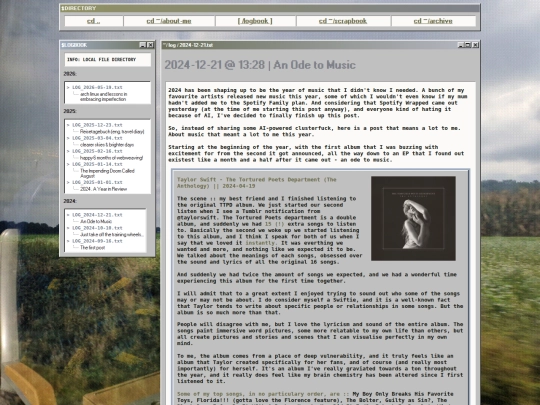540x405 pixels.
Task: Open LOG_2025-12-23.txt entry
Action: pos(97,125)
